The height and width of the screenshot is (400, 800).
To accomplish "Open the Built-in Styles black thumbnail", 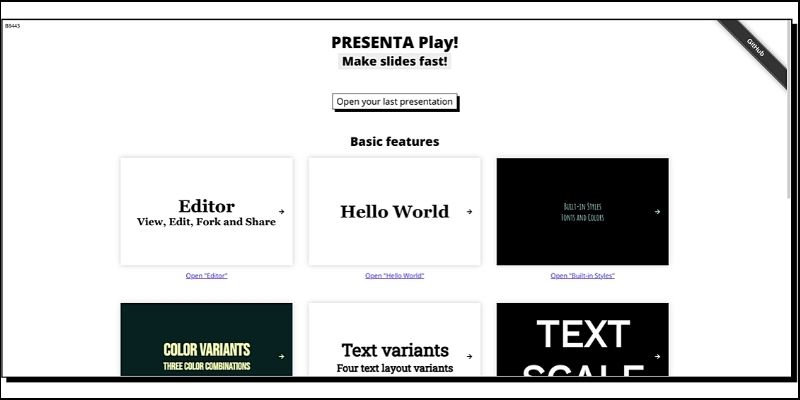I will point(583,212).
